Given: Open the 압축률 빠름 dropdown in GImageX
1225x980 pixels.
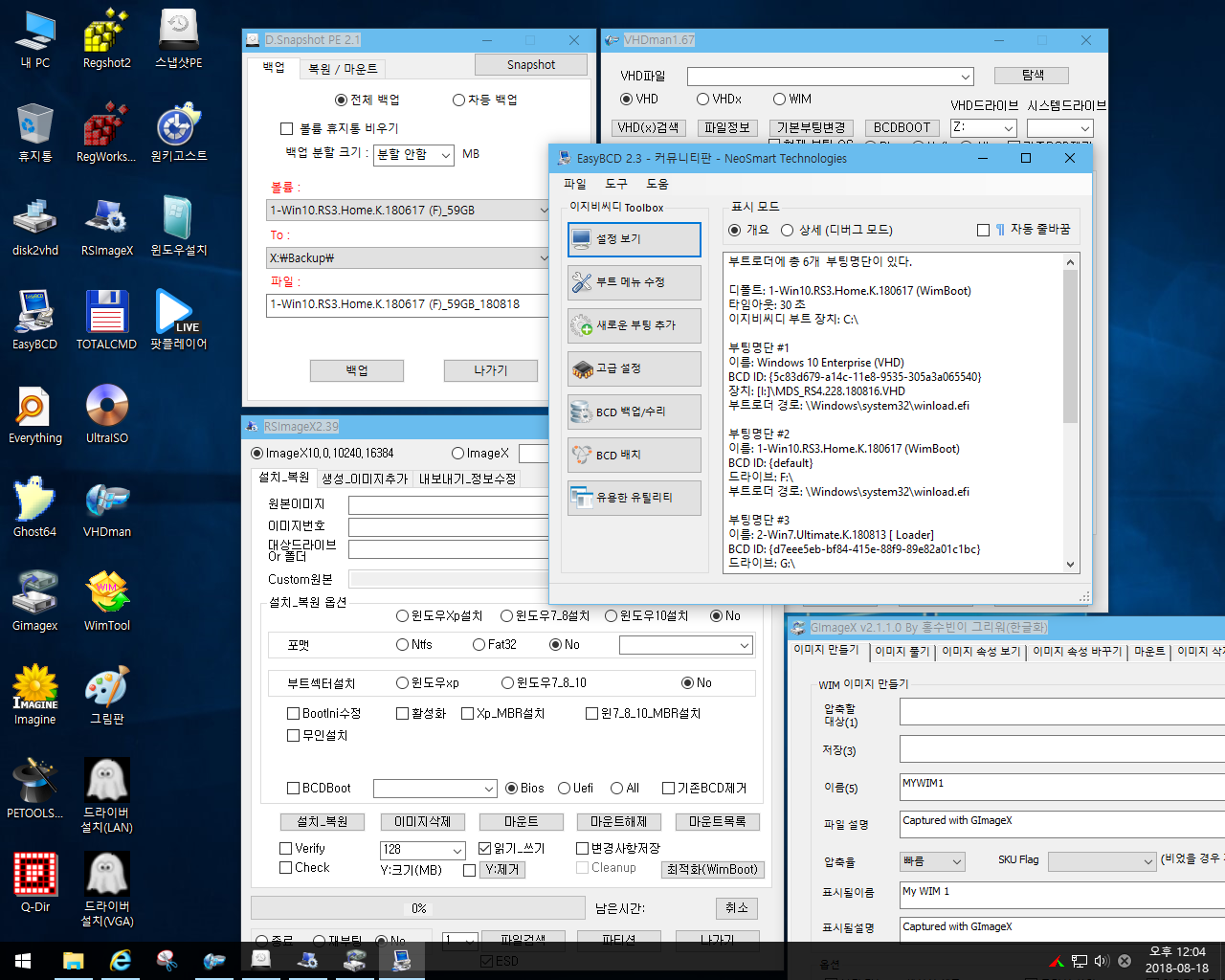Looking at the screenshot, I should (x=932, y=861).
